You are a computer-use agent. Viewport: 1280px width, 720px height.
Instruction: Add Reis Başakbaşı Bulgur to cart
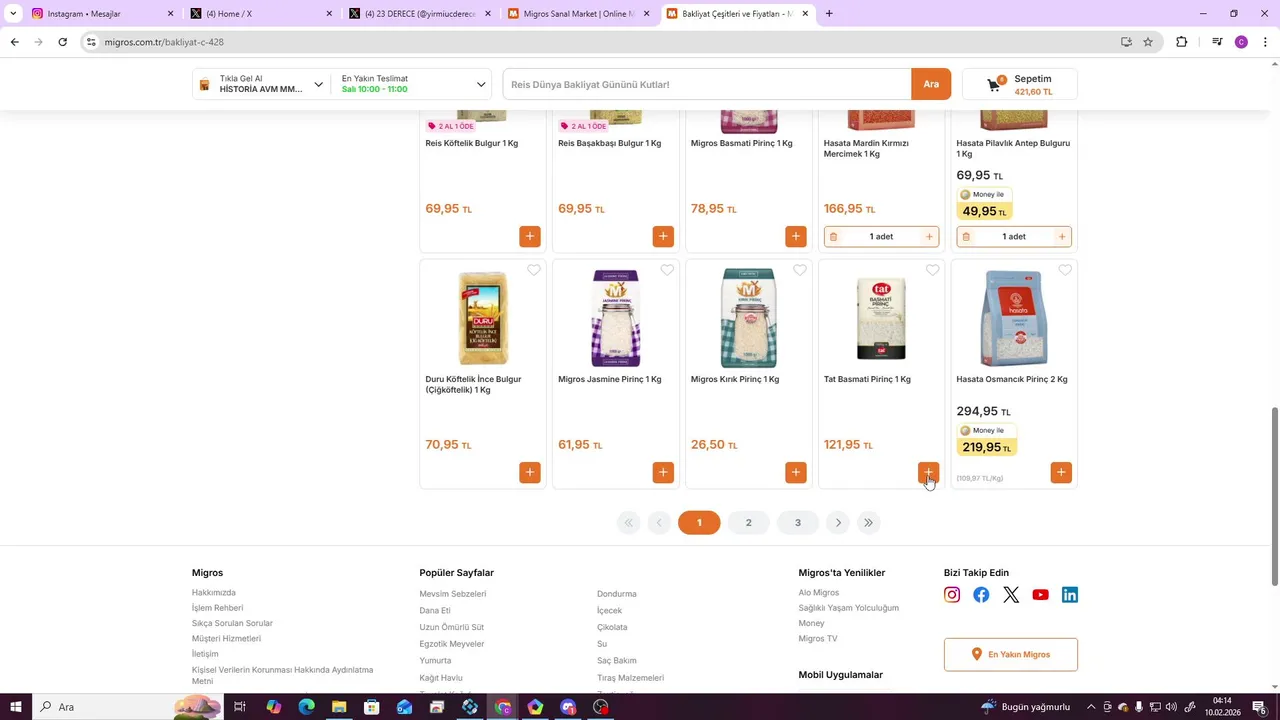663,236
